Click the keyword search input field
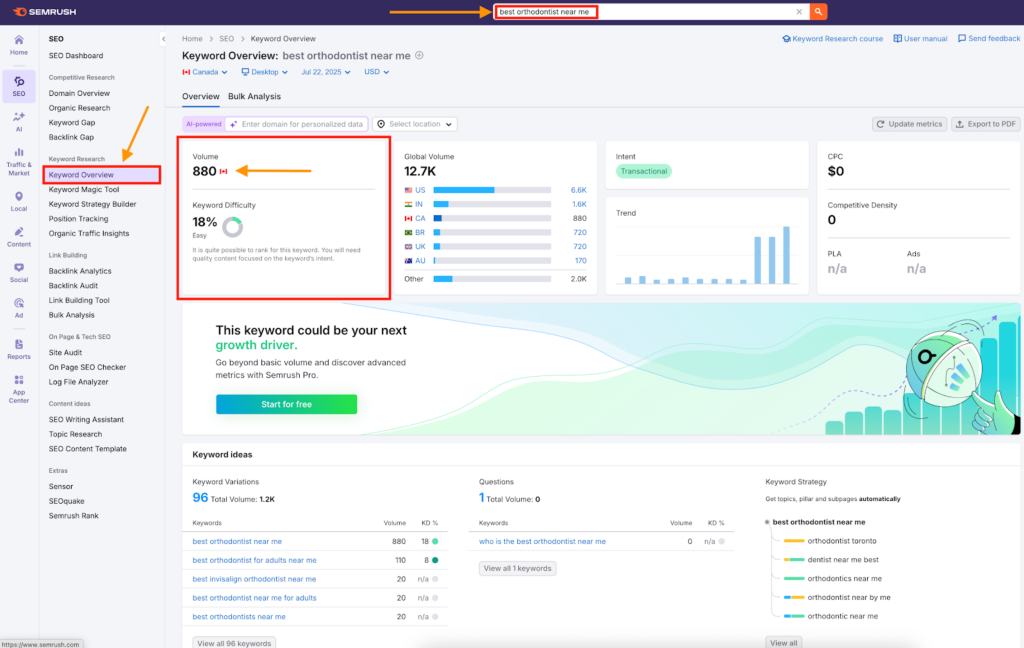This screenshot has width=1024, height=648. 651,12
